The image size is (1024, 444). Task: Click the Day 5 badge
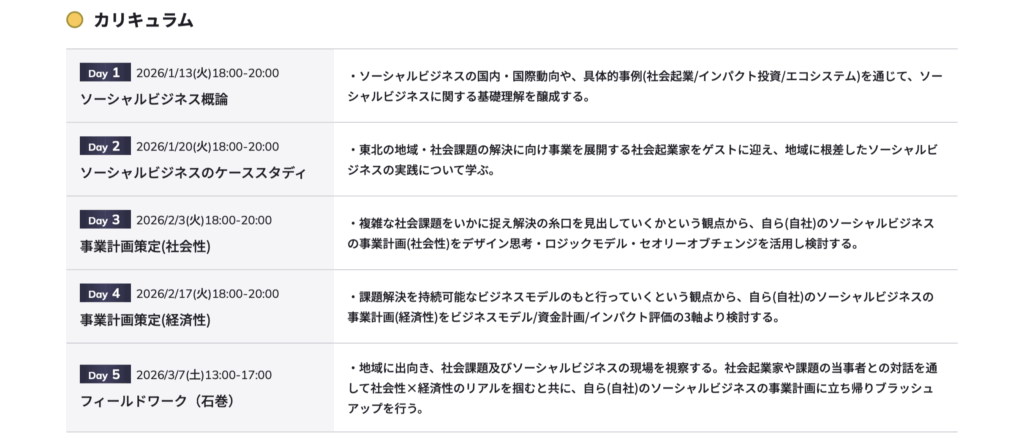pyautogui.click(x=105, y=374)
